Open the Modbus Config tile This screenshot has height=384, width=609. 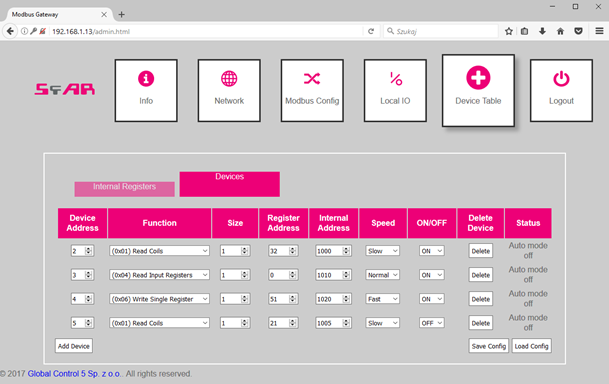(312, 90)
